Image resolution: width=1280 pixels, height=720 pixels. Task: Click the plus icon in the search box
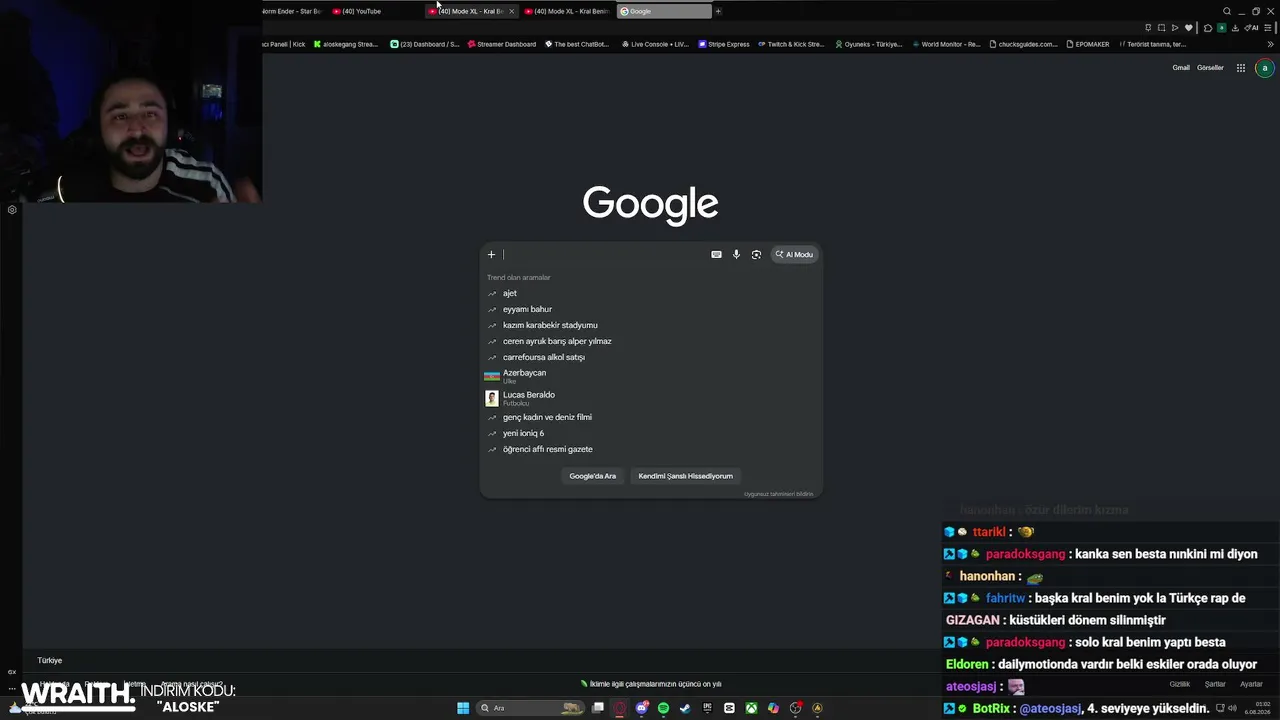(x=491, y=255)
